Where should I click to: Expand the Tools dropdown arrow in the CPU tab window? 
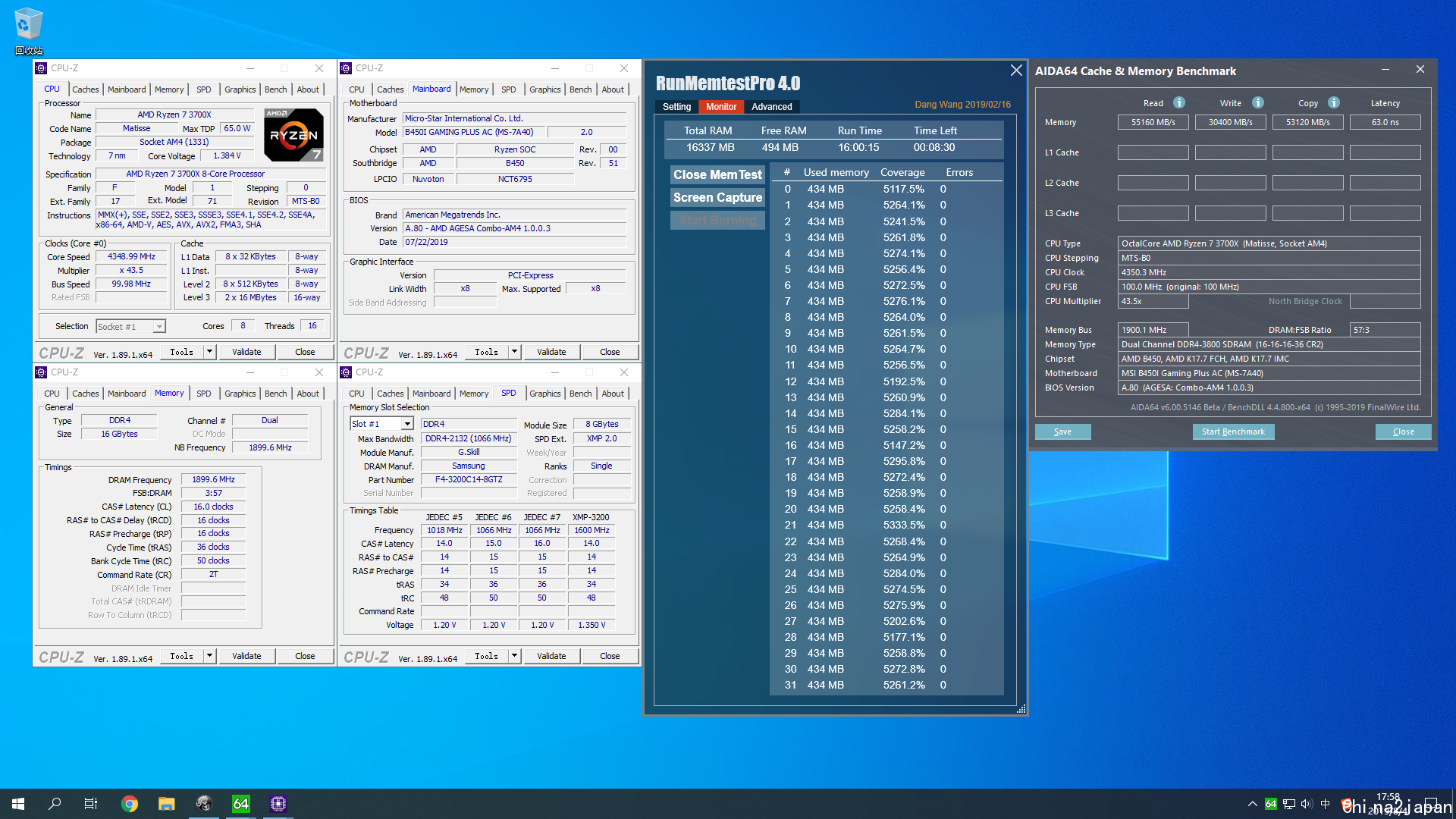coord(210,352)
